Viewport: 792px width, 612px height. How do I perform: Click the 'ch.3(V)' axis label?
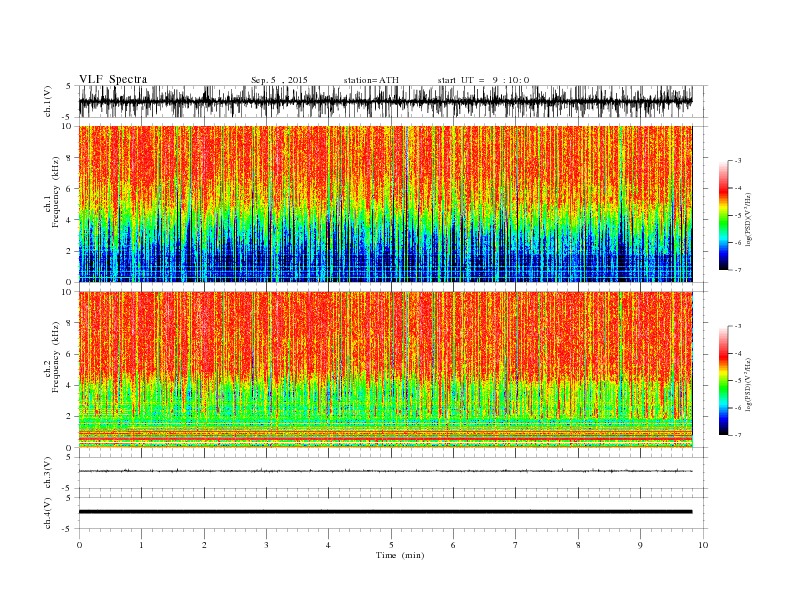[48, 473]
